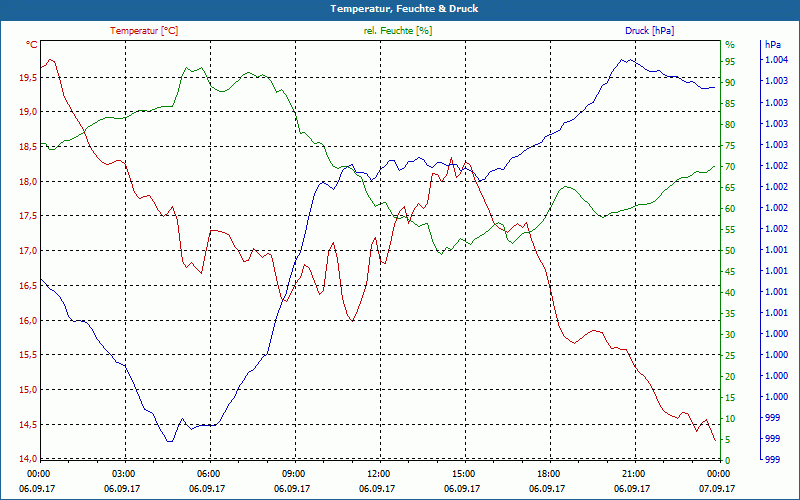Click the '16,0' temperature axis value
This screenshot has width=800, height=500.
28,321
